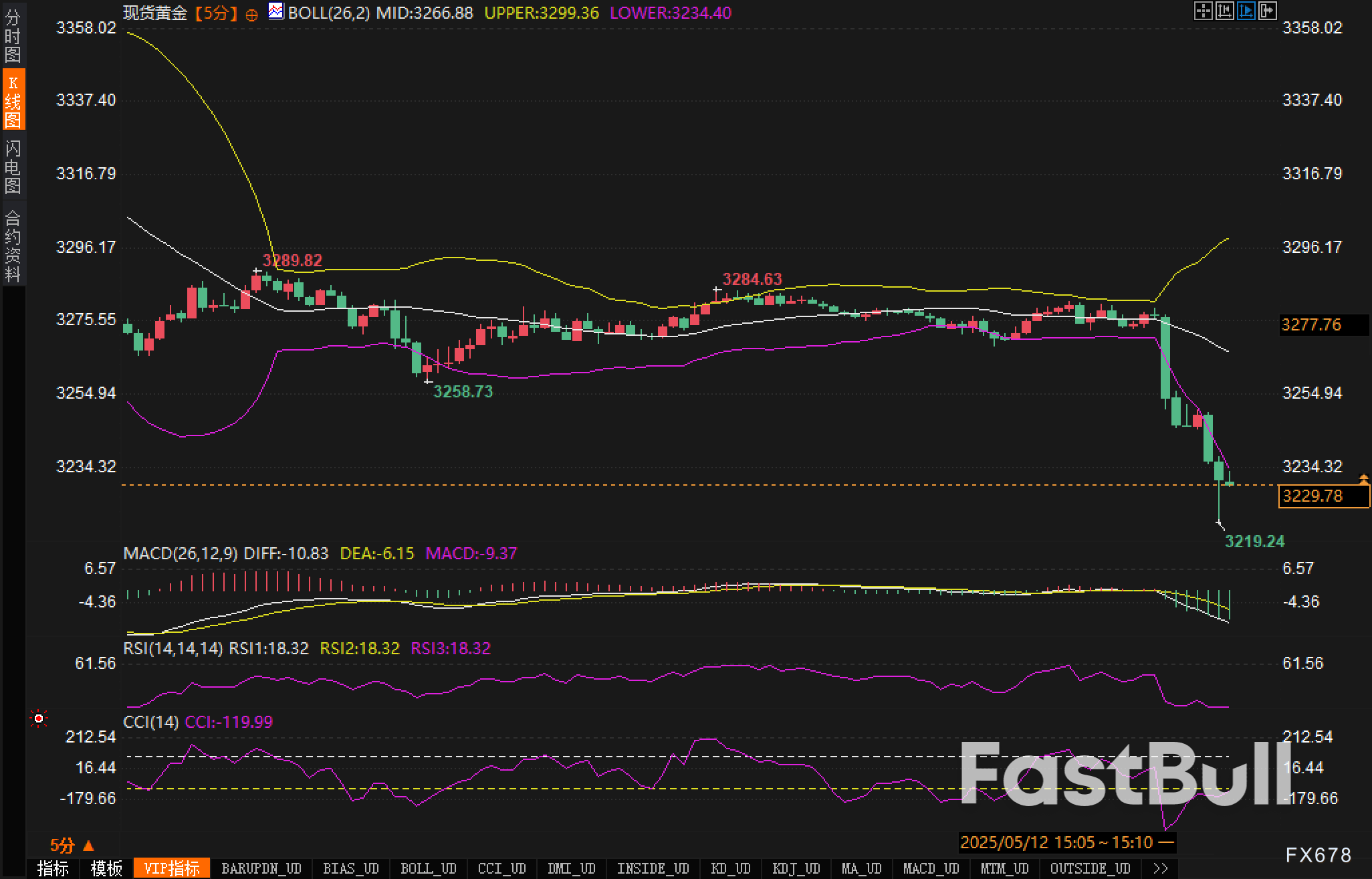Open the 模板 templates tab
1372x879 pixels.
tap(106, 868)
